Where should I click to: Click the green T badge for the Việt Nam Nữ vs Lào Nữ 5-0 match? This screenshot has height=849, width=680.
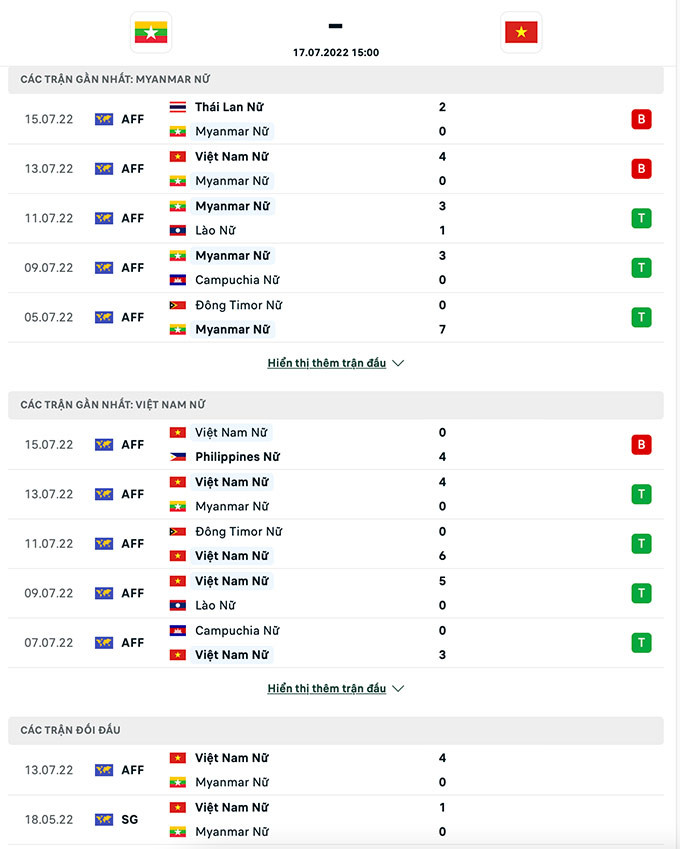click(x=641, y=593)
